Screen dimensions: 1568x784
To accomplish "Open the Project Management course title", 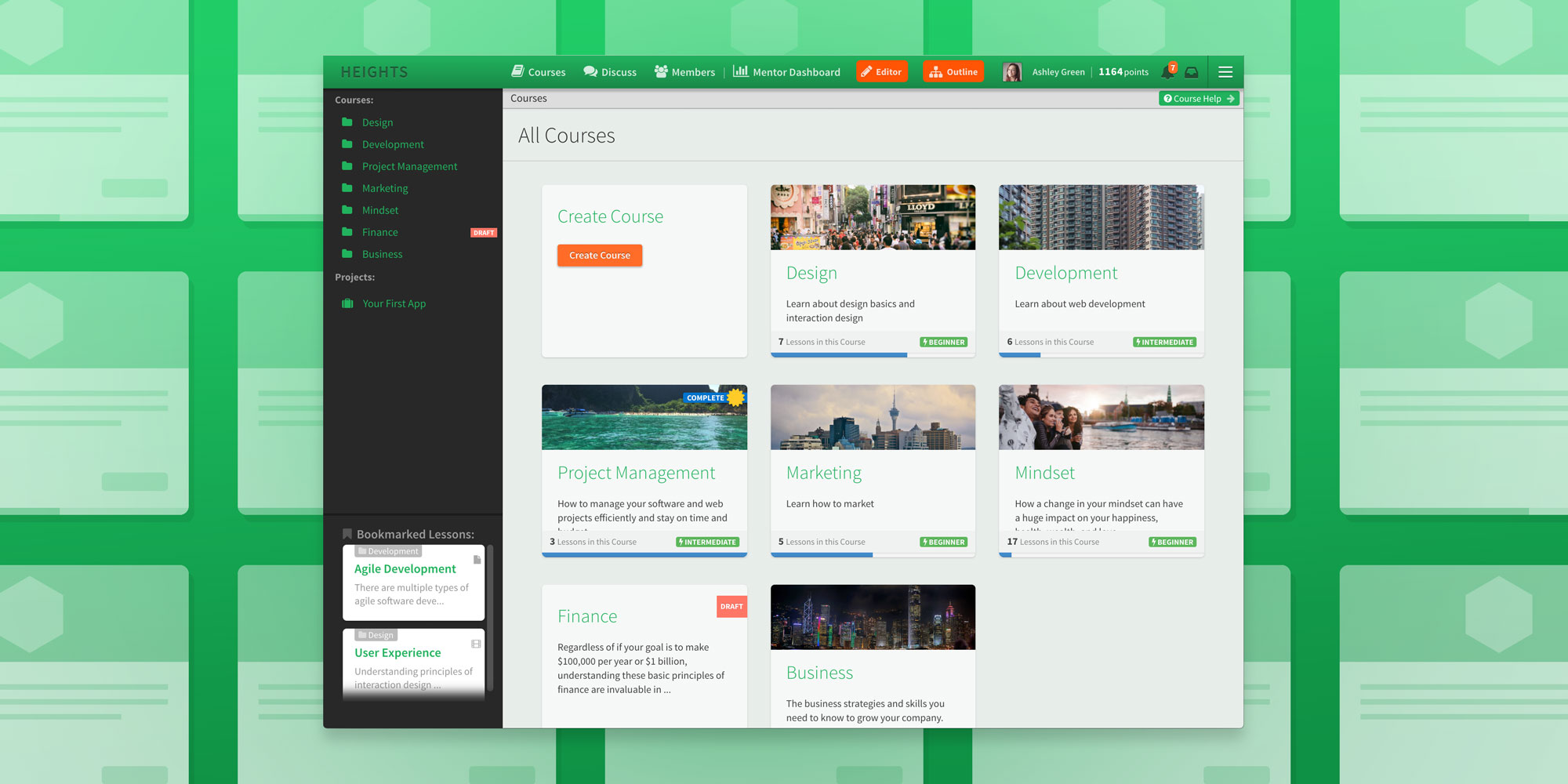I will point(637,473).
